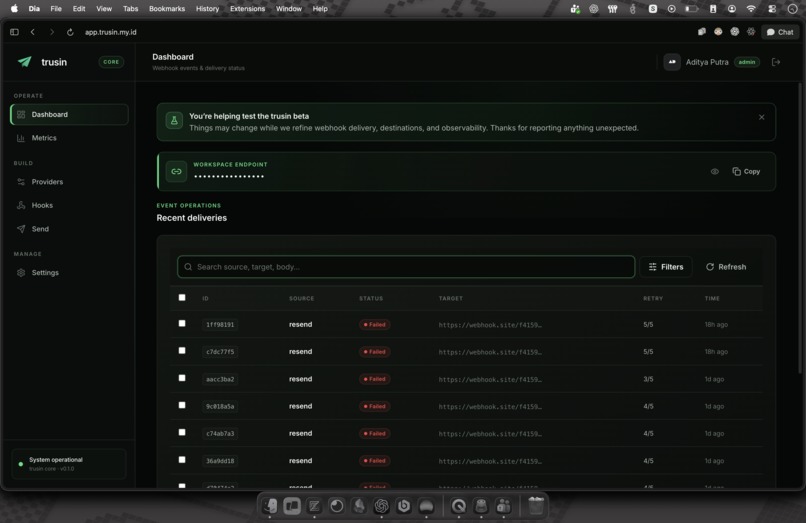Go forward with the browser arrow

coord(51,32)
